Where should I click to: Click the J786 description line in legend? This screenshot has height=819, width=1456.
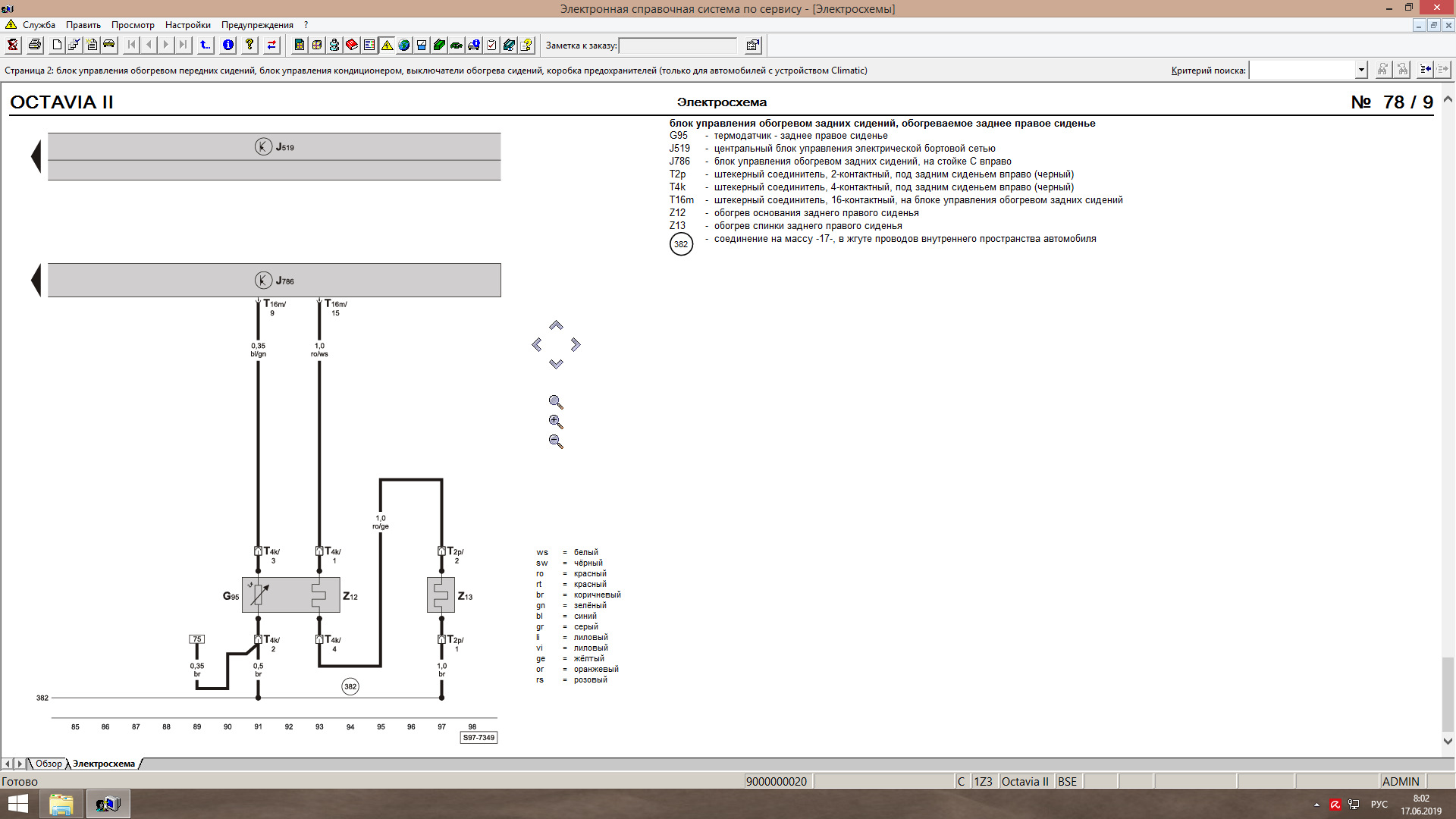coord(839,162)
